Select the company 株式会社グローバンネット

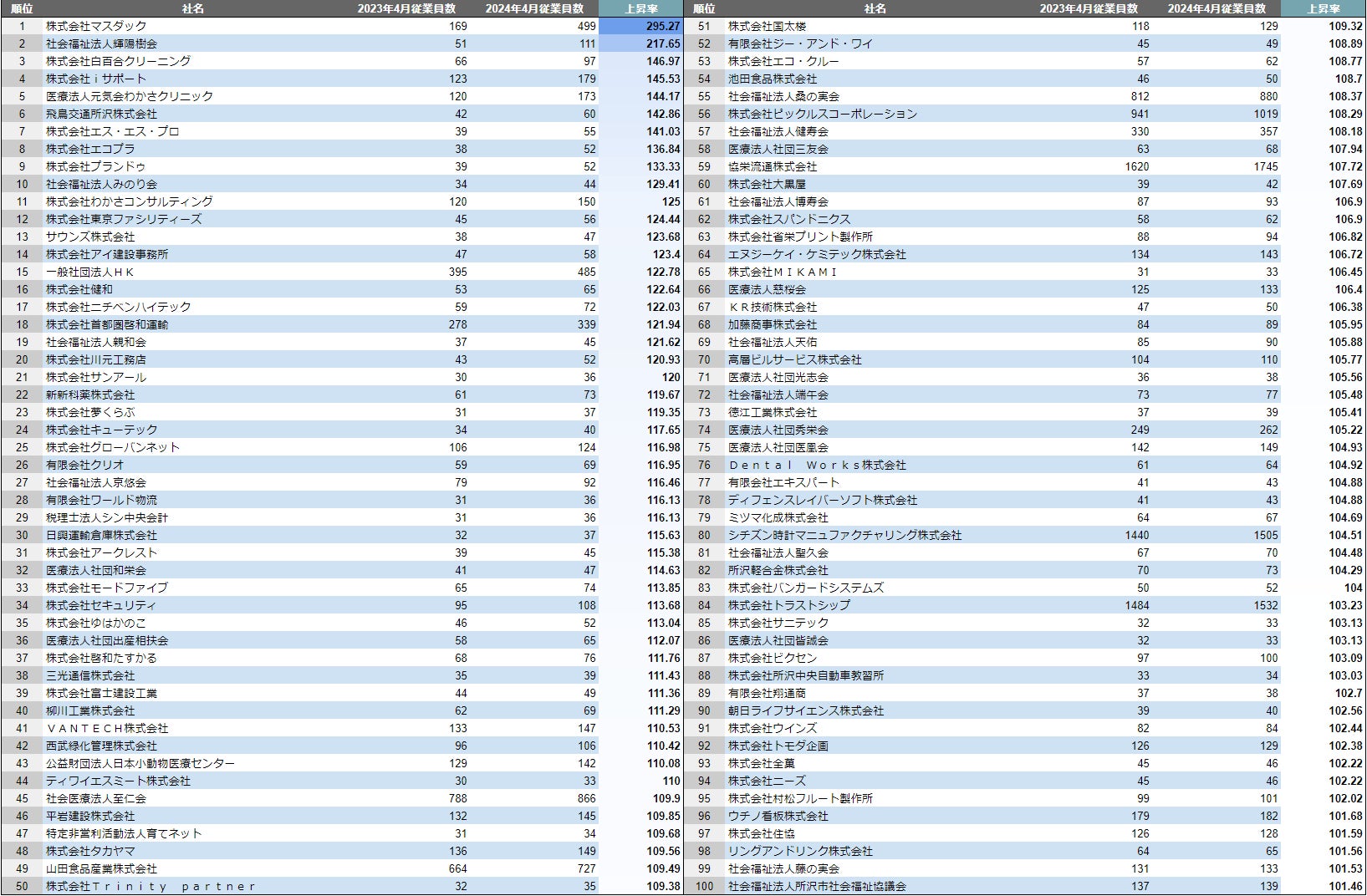113,447
